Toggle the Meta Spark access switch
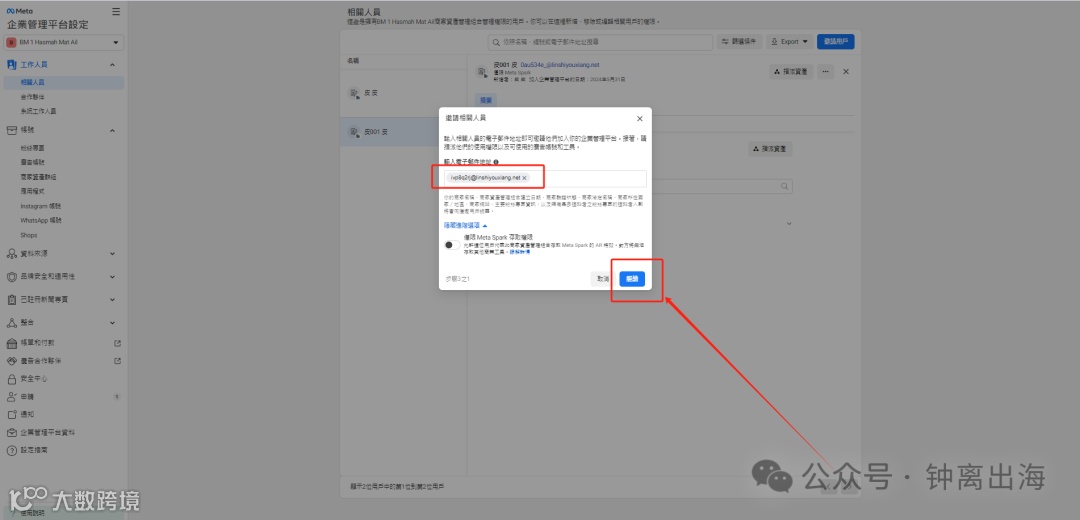 tap(452, 245)
